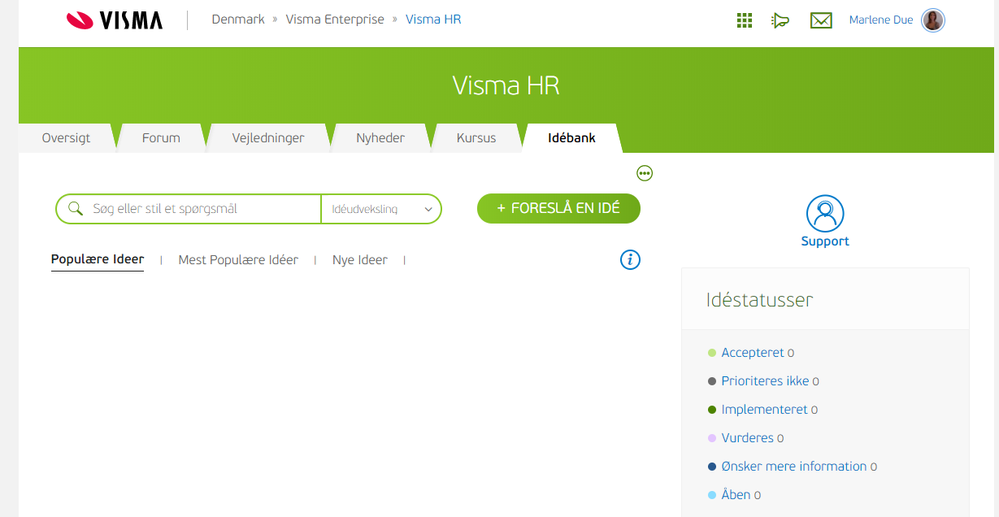Click the magnifier search icon
The image size is (999, 517).
pyautogui.click(x=76, y=208)
